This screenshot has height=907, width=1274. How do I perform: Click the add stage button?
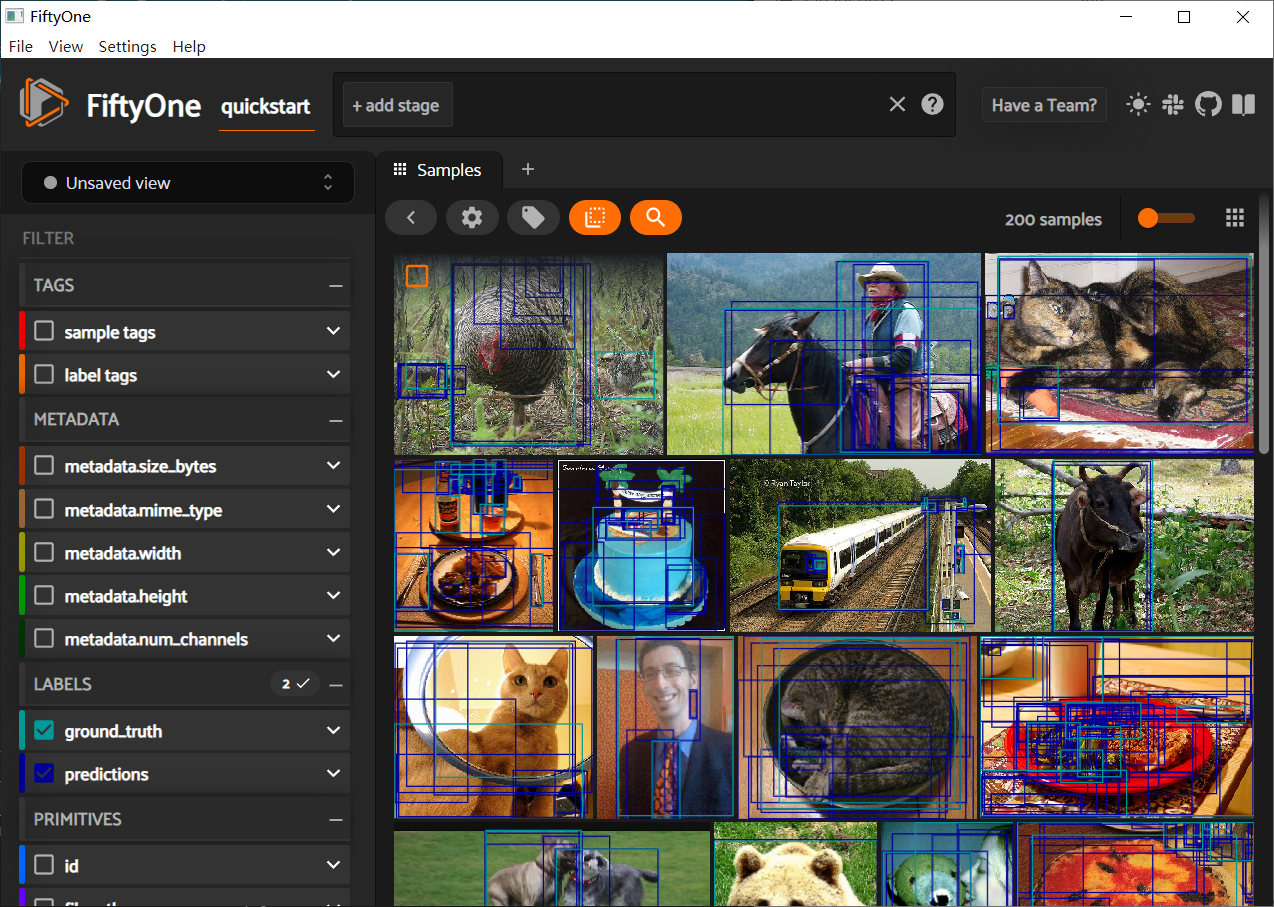click(x=398, y=105)
